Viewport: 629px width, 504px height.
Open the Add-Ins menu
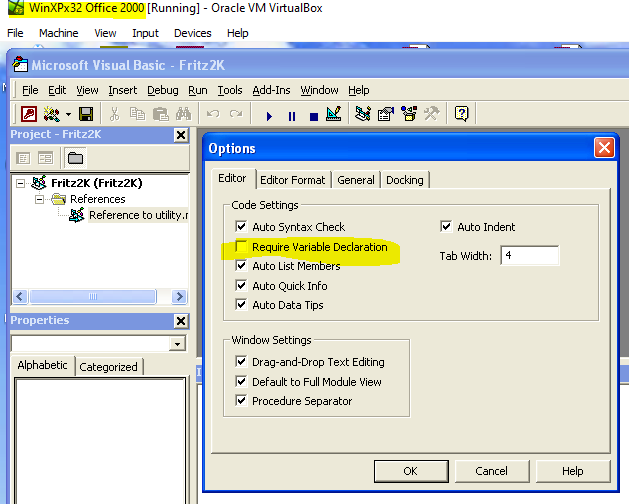[x=271, y=90]
